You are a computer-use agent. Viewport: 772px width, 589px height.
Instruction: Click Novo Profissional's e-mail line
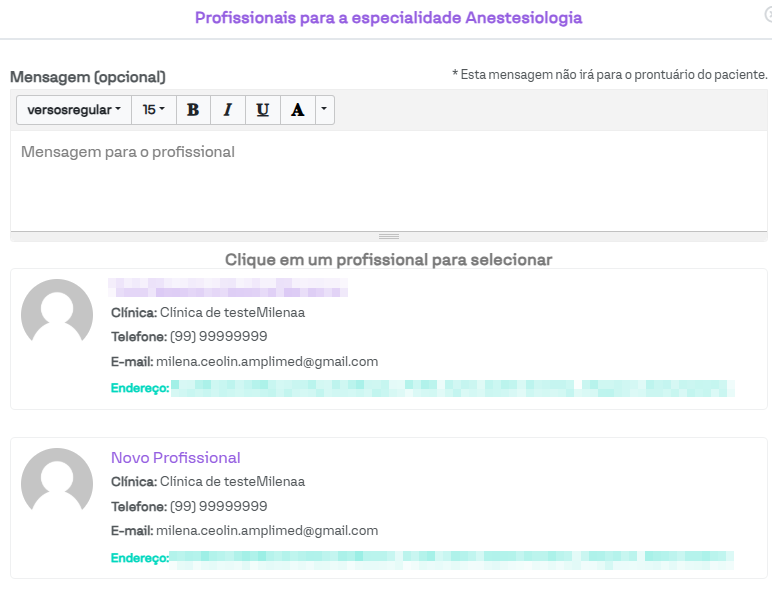click(x=244, y=531)
